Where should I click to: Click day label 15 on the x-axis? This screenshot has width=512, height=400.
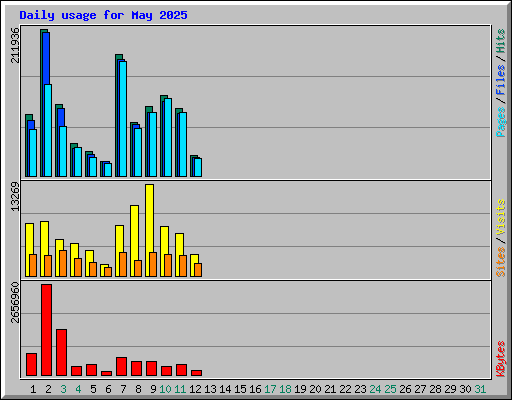pyautogui.click(x=240, y=389)
